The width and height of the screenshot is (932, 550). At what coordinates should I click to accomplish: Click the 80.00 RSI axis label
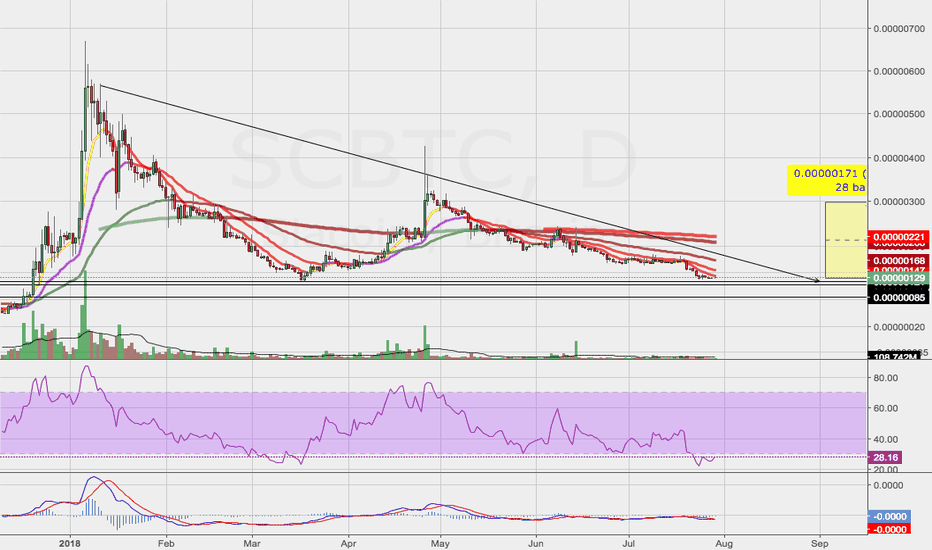pyautogui.click(x=886, y=378)
